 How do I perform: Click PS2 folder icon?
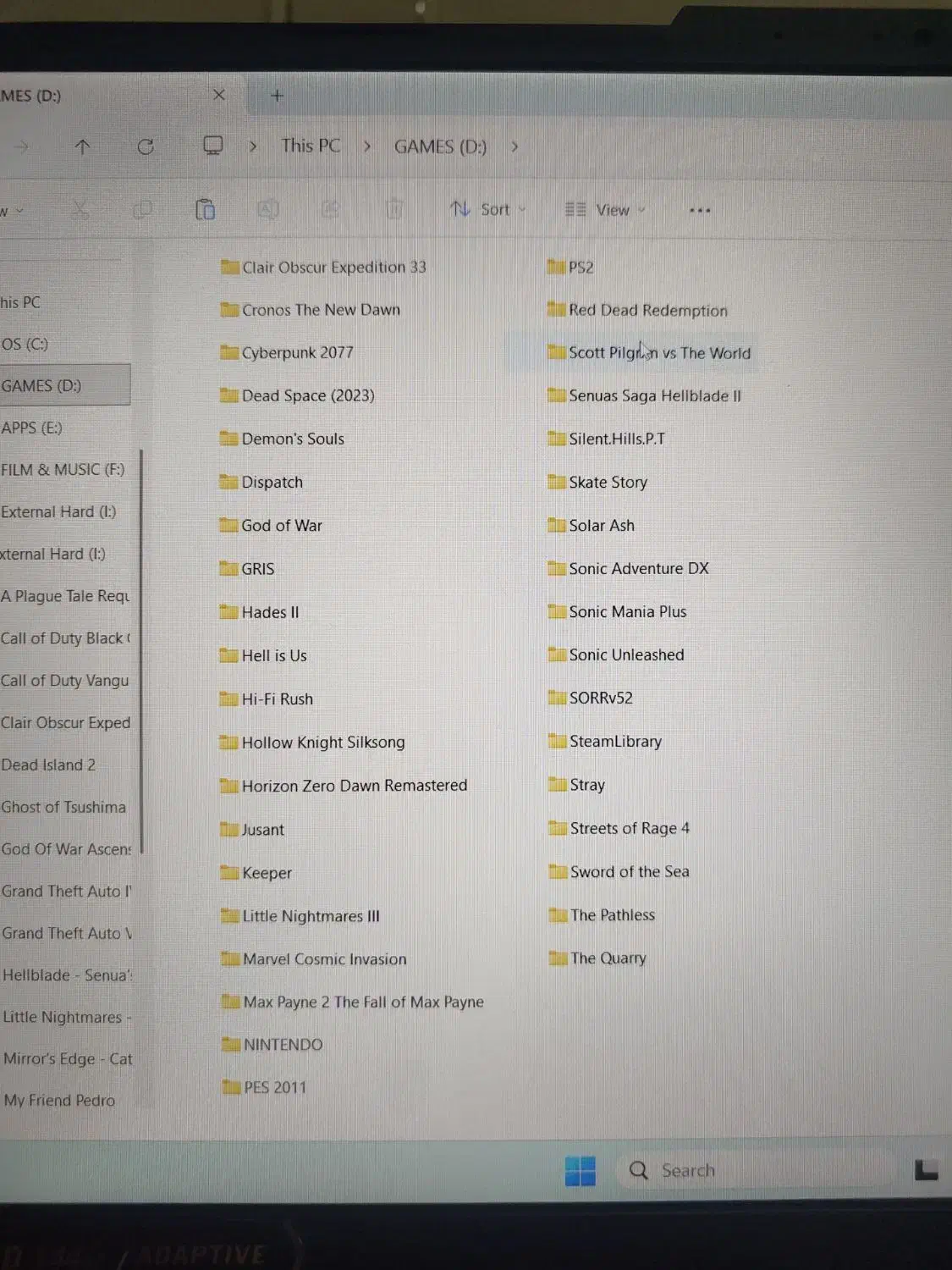pyautogui.click(x=556, y=267)
